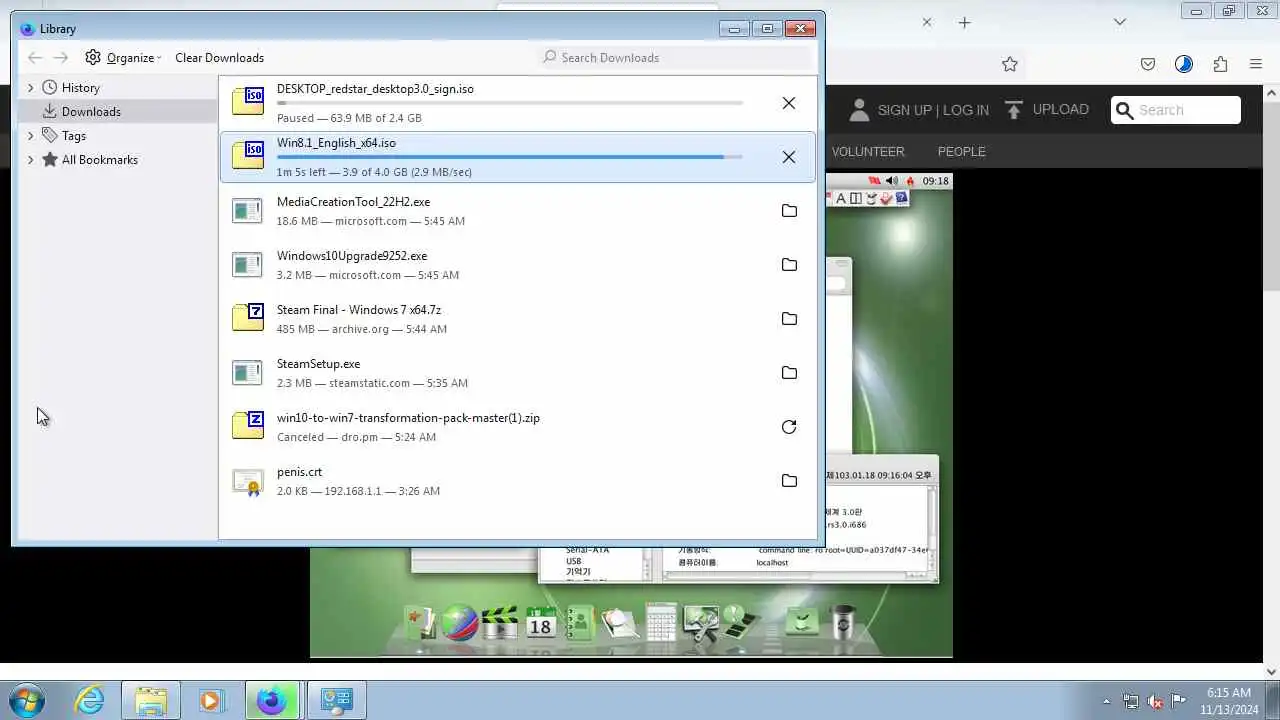Select win10-to-win7-transformation-pack-master(1).zip entry
The image size is (1280, 720).
click(x=408, y=418)
